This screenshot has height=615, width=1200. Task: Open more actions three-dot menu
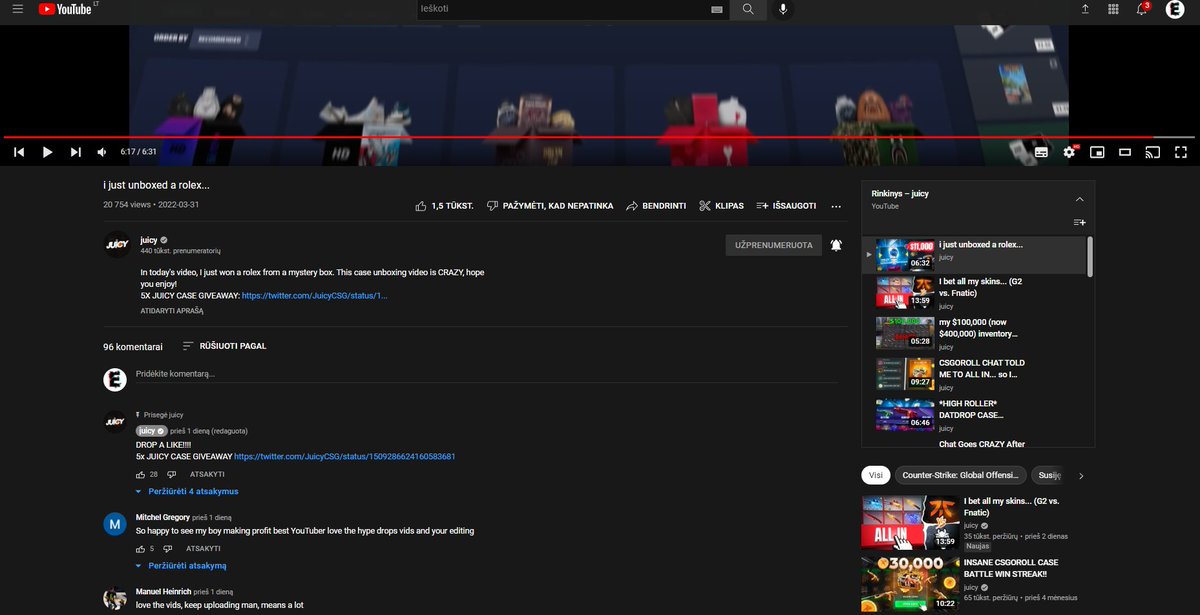click(836, 206)
